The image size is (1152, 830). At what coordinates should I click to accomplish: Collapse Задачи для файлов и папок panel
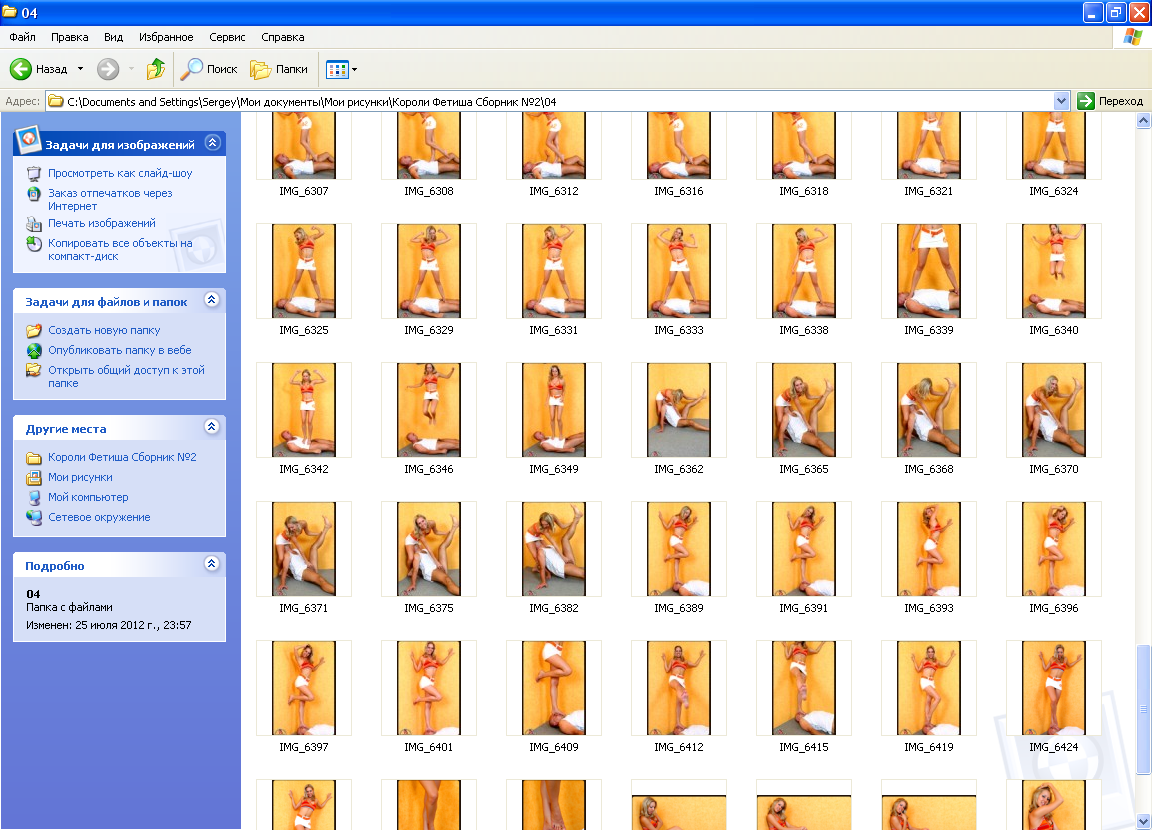(x=212, y=300)
